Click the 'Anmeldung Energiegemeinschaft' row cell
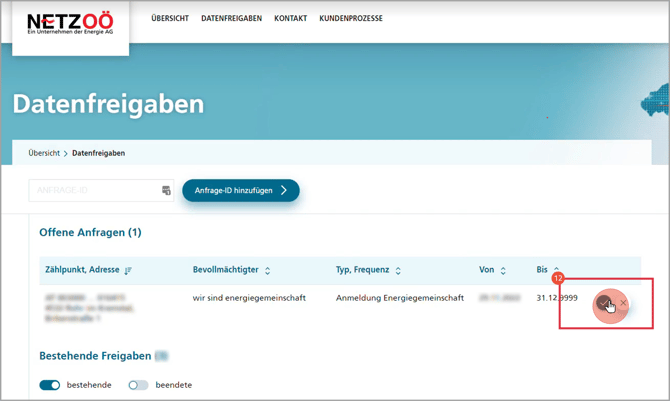 [400, 298]
